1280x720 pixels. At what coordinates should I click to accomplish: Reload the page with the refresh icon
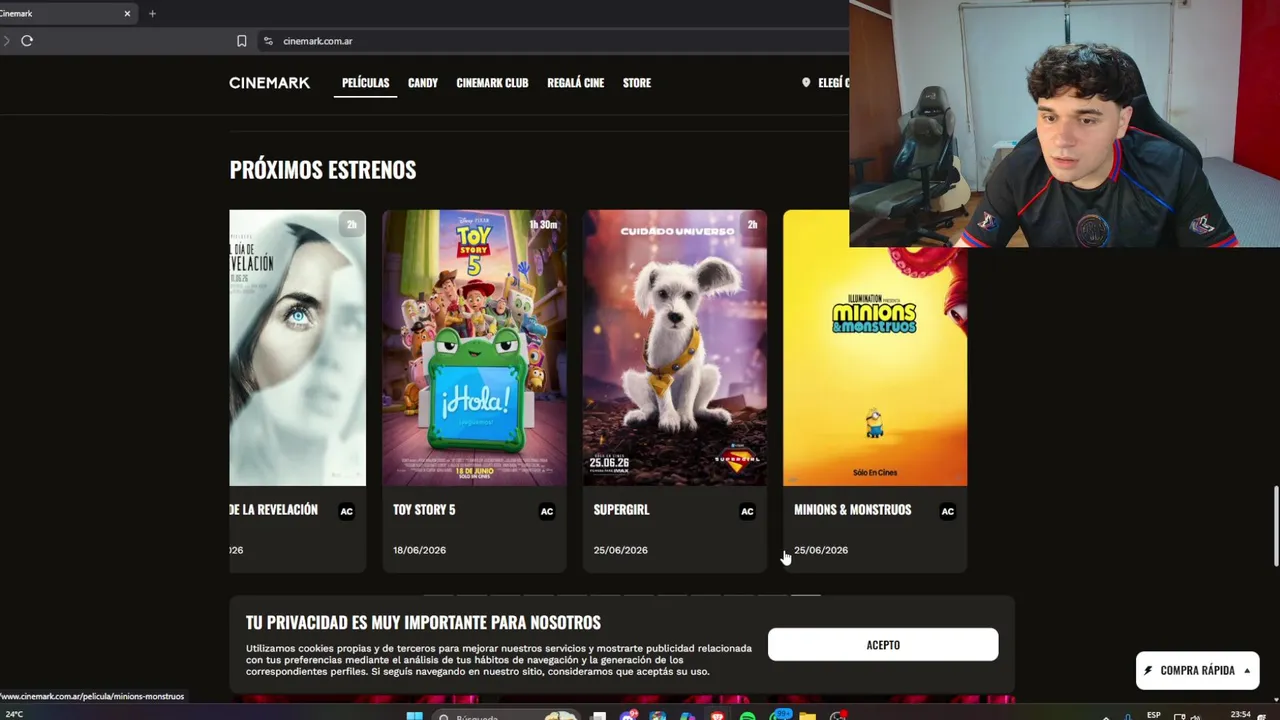27,41
